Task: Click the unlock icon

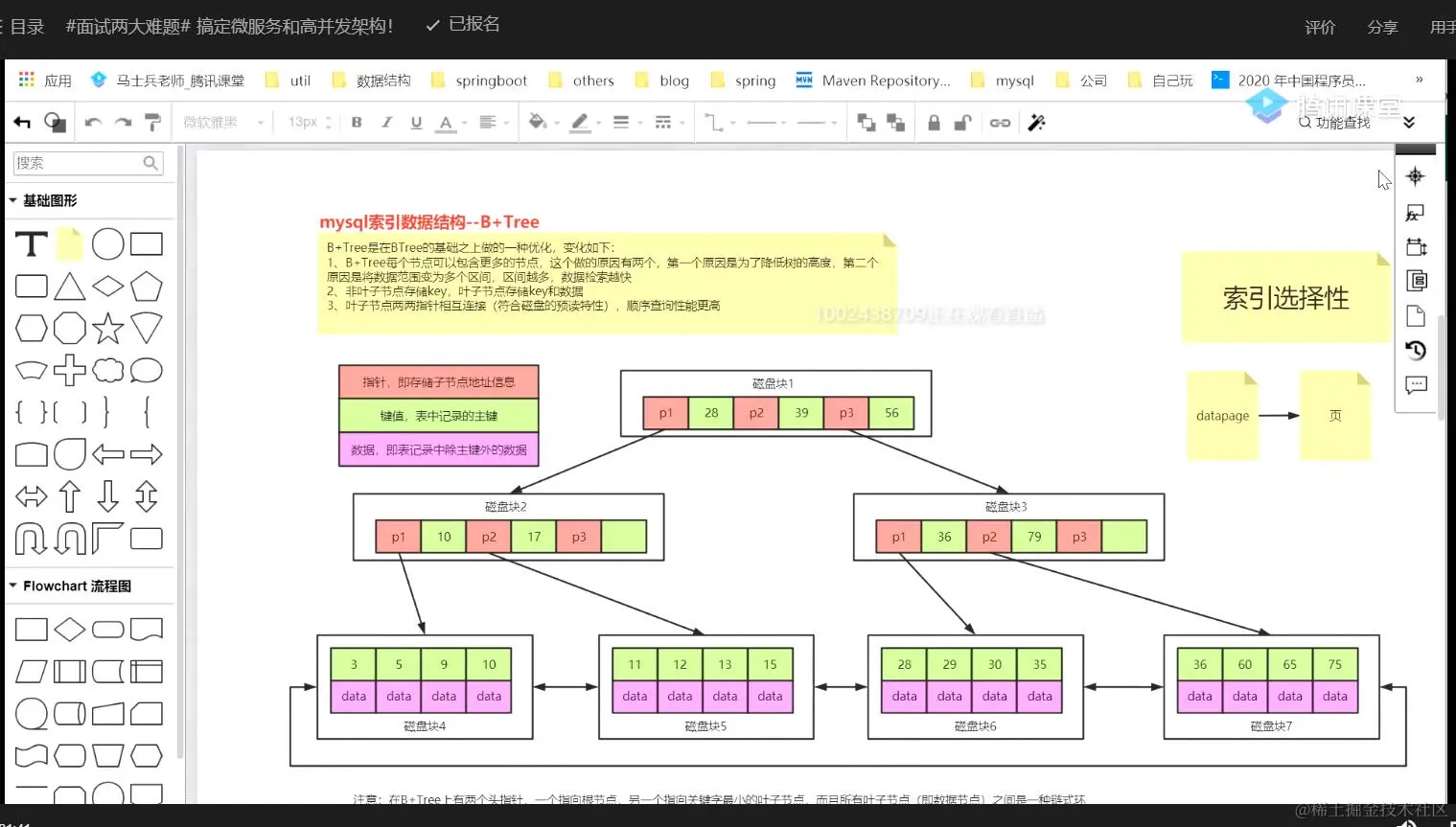Action: click(x=963, y=122)
